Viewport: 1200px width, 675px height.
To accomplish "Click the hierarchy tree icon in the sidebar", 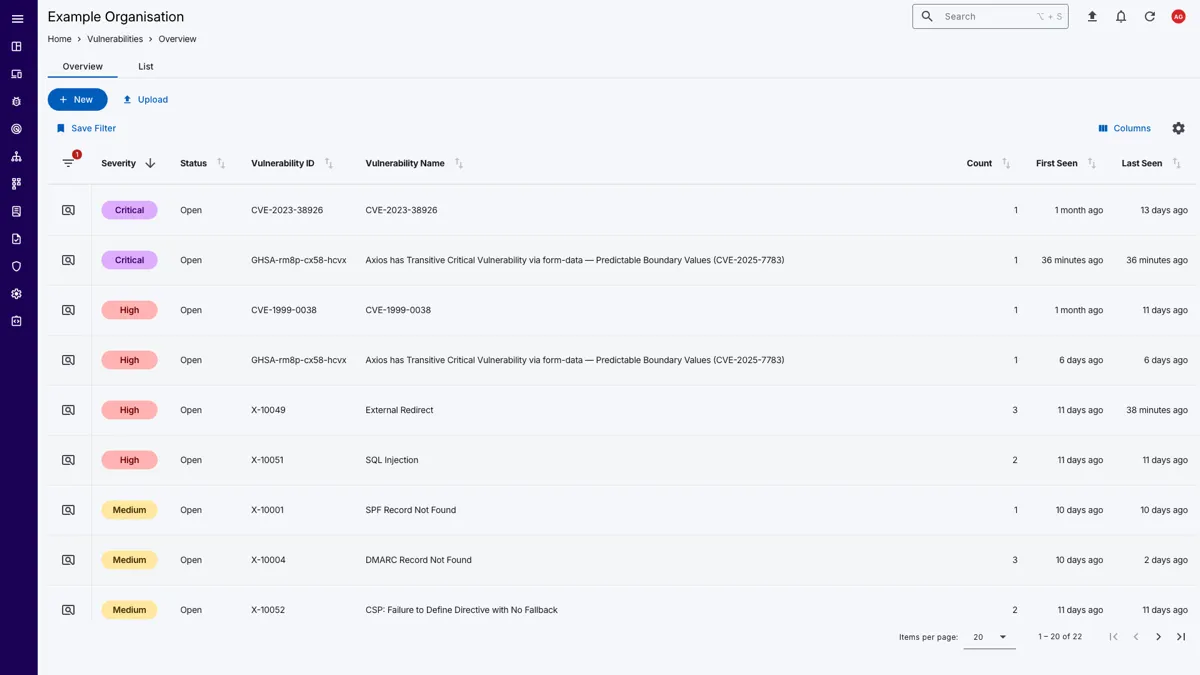I will pos(17,157).
